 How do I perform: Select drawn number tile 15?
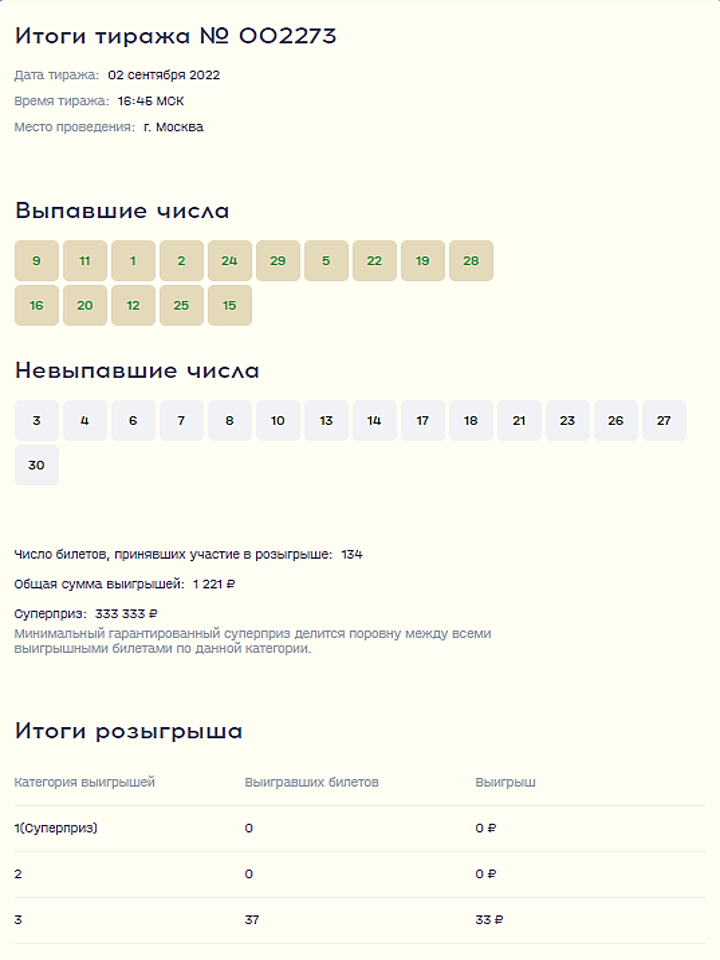tap(230, 306)
